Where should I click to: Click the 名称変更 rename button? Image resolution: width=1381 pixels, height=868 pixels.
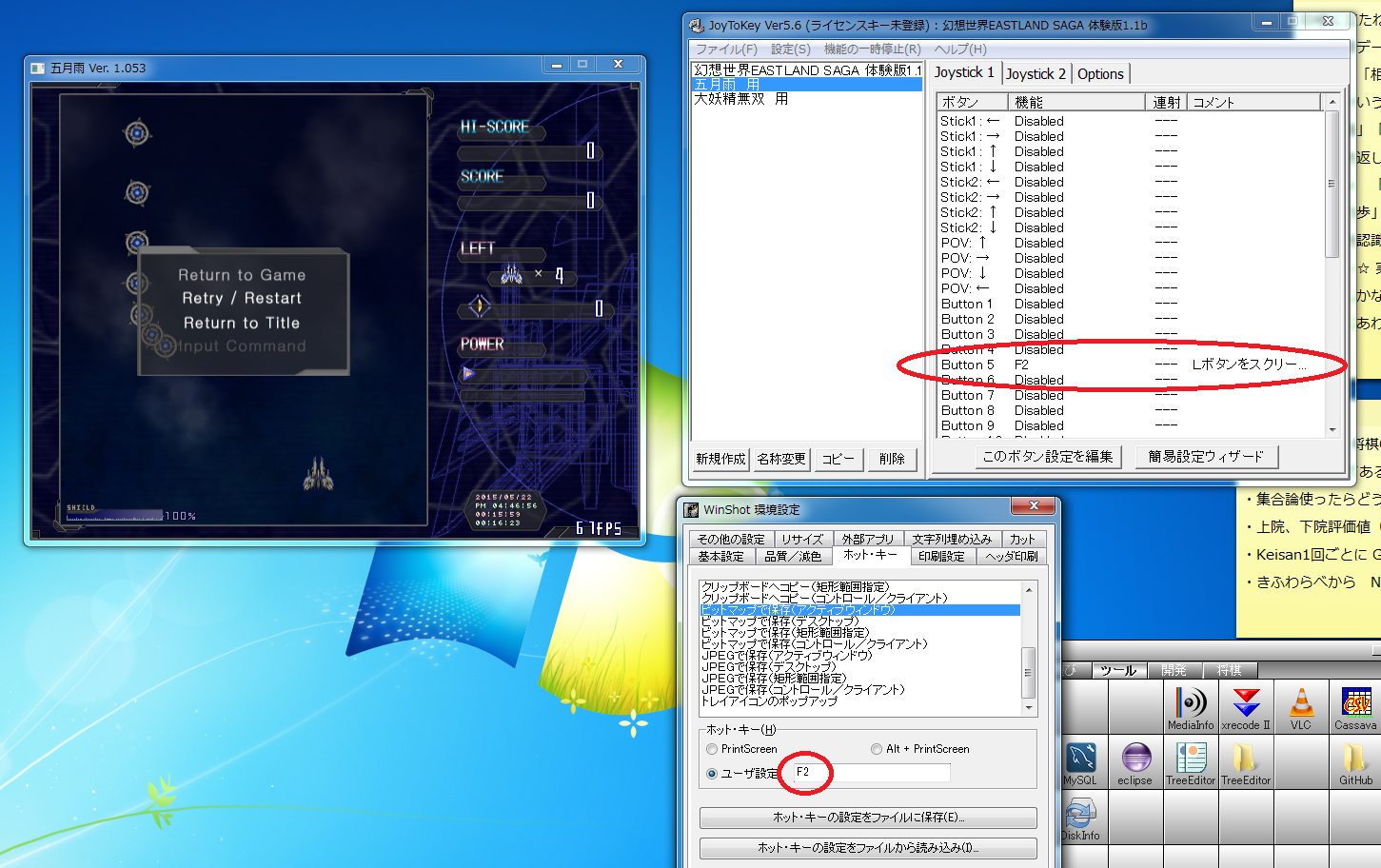click(781, 459)
